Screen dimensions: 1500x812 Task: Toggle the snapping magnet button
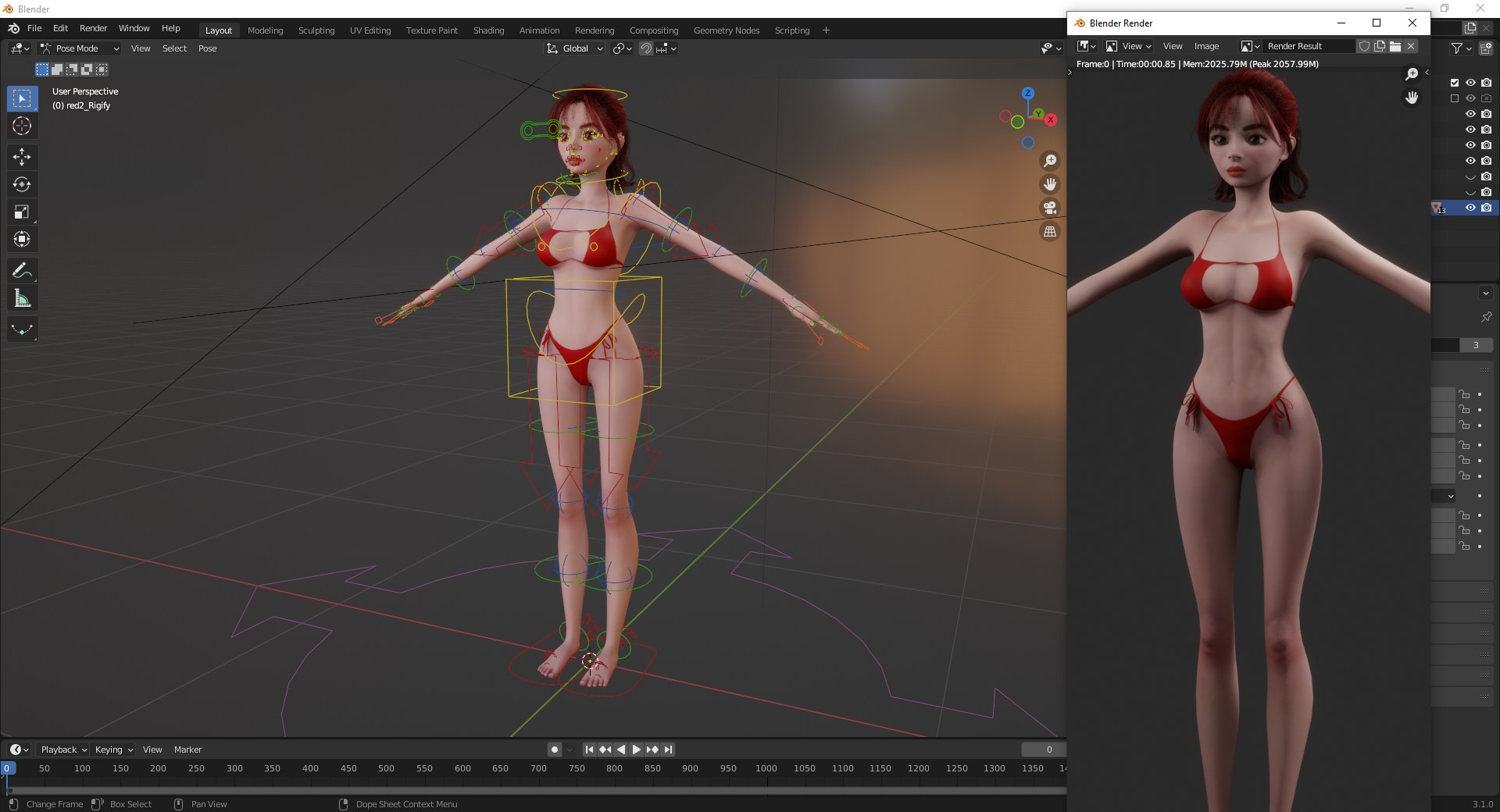646,48
